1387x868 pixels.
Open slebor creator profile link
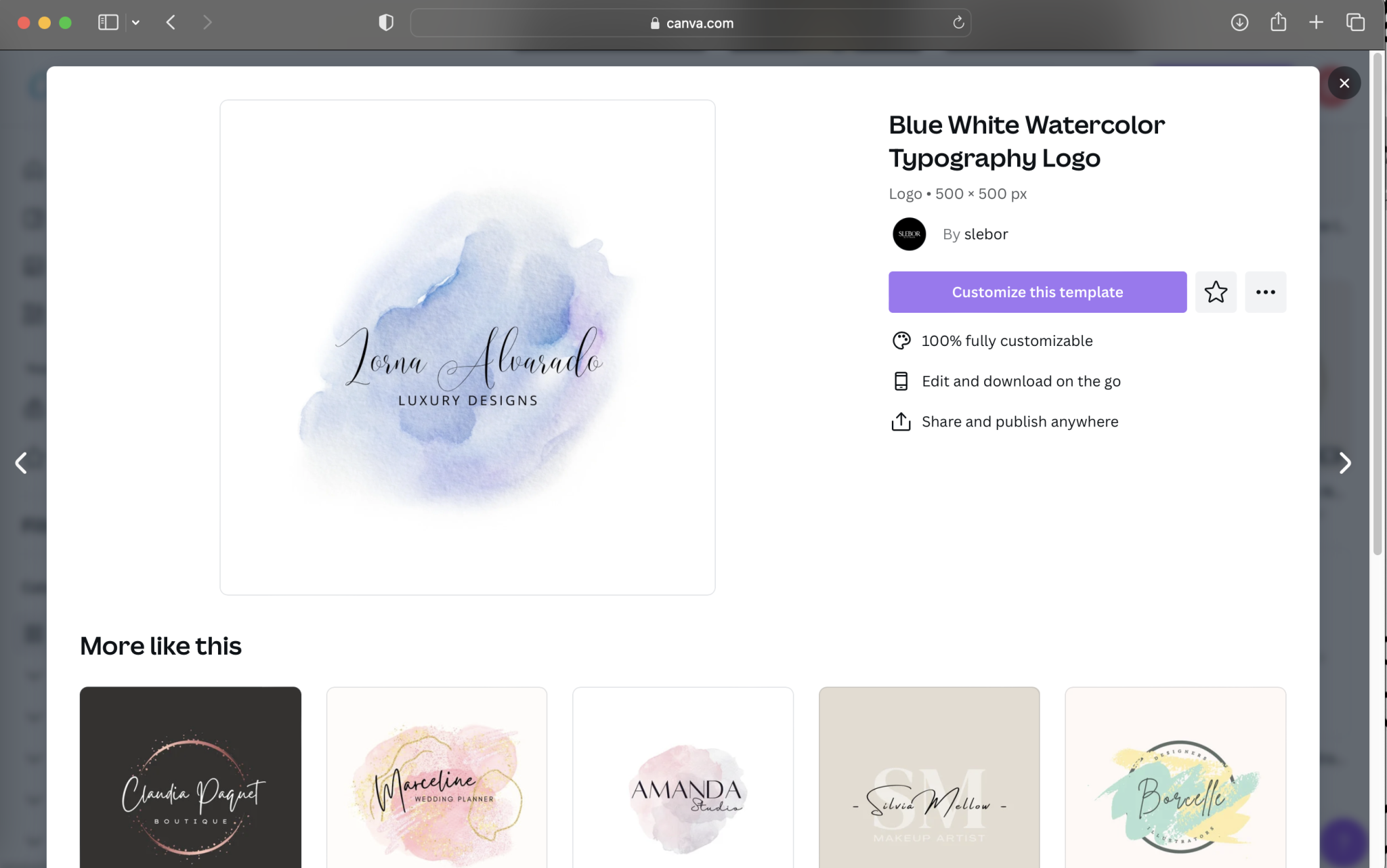pyautogui.click(x=985, y=234)
